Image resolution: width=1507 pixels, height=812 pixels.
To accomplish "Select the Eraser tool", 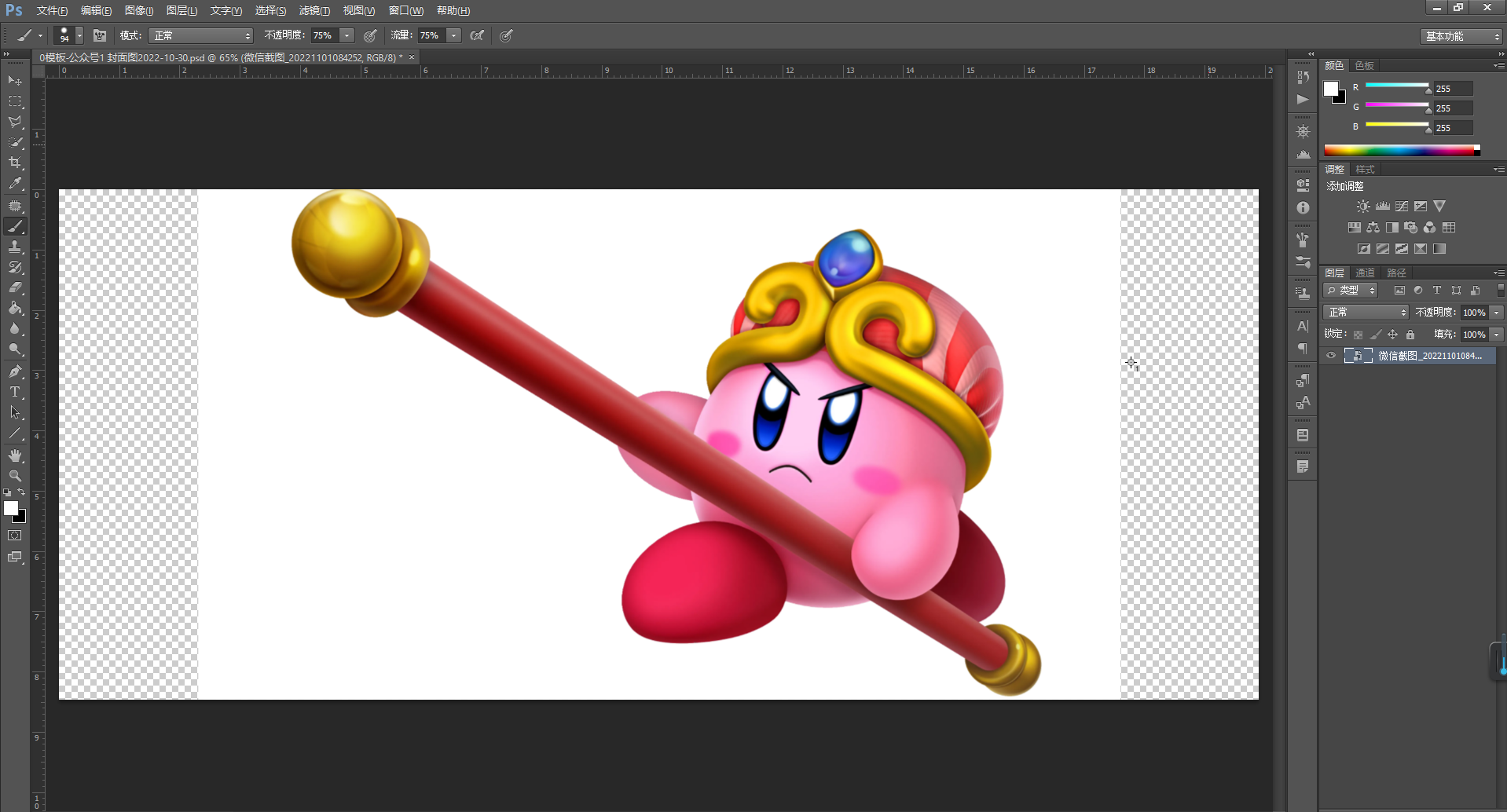I will [x=15, y=287].
